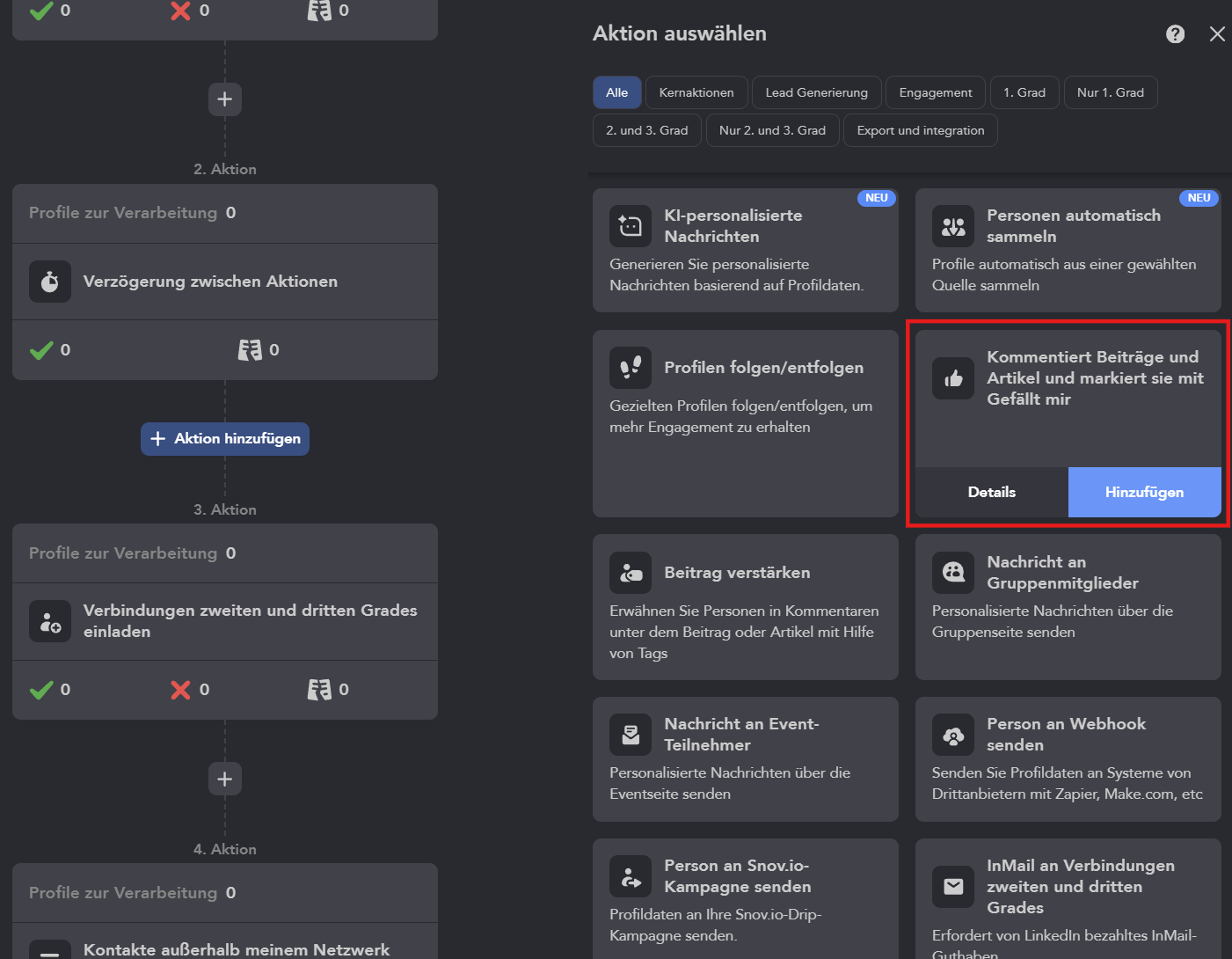Open the Person an Snov.io-Kampagne senden title
Image resolution: width=1232 pixels, height=959 pixels.
(737, 876)
